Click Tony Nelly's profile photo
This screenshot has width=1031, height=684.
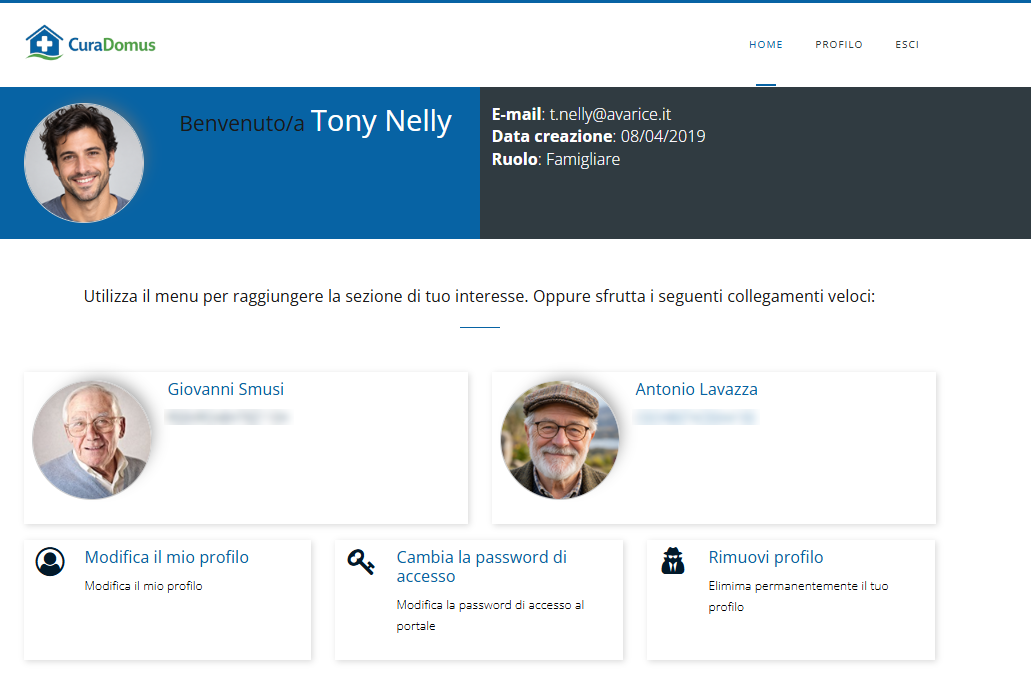[84, 162]
